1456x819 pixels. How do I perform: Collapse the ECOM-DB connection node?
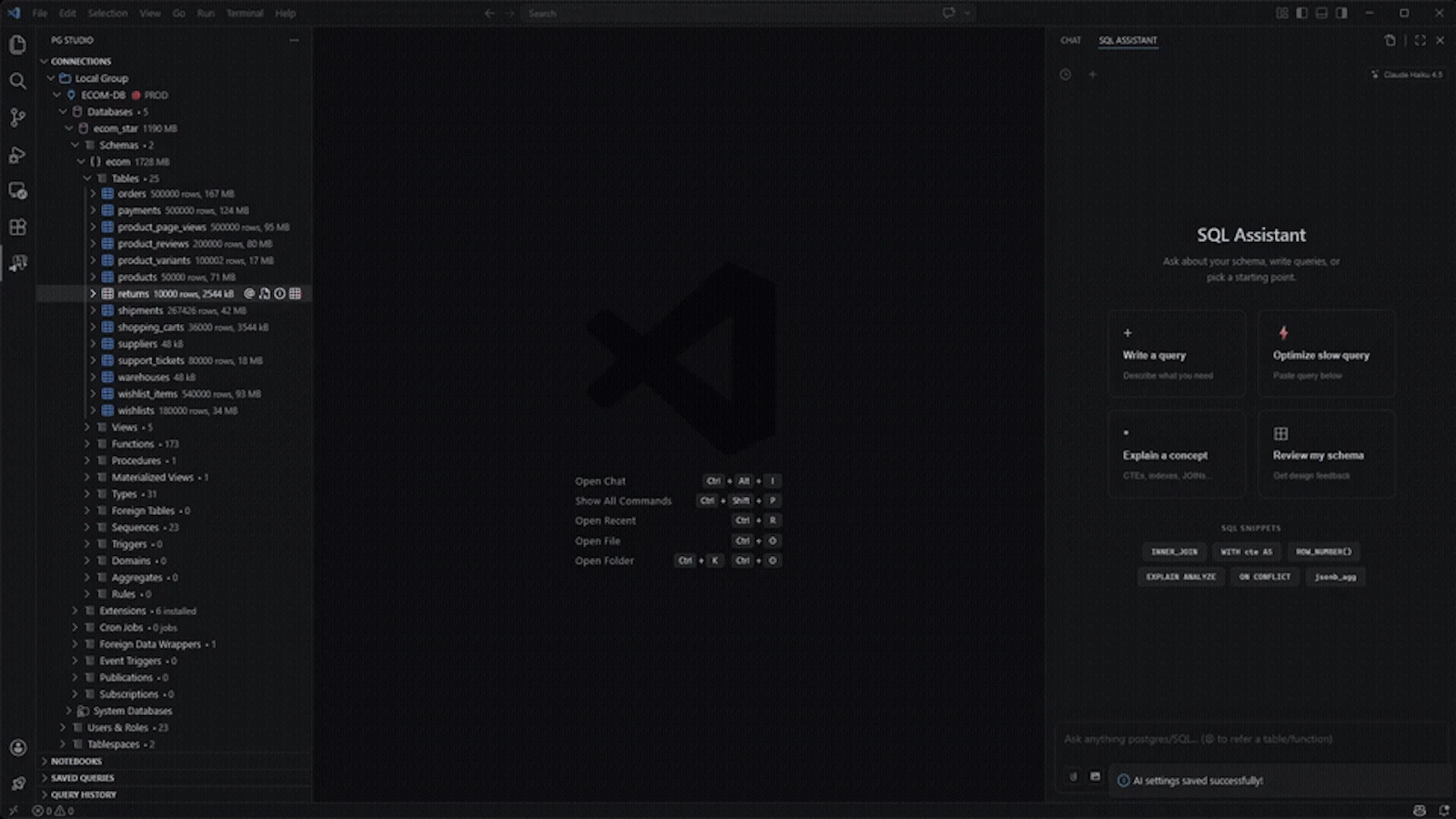click(x=57, y=95)
